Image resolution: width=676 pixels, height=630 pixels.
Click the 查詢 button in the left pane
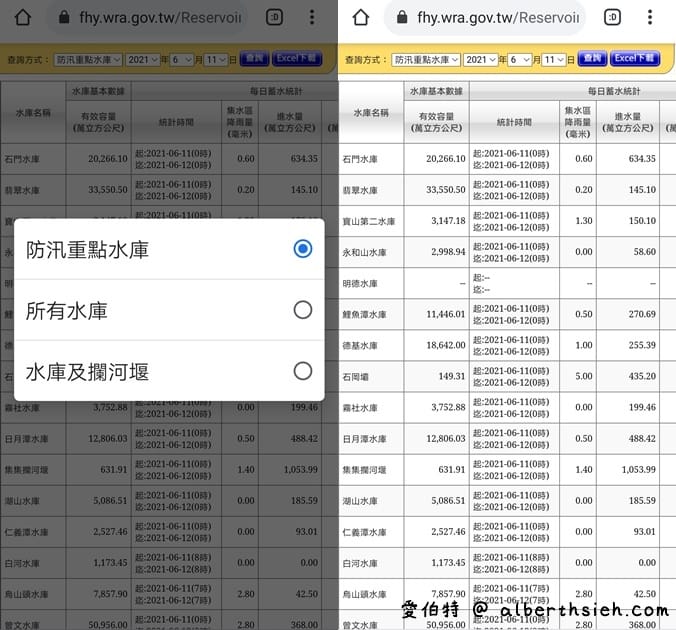pos(254,58)
